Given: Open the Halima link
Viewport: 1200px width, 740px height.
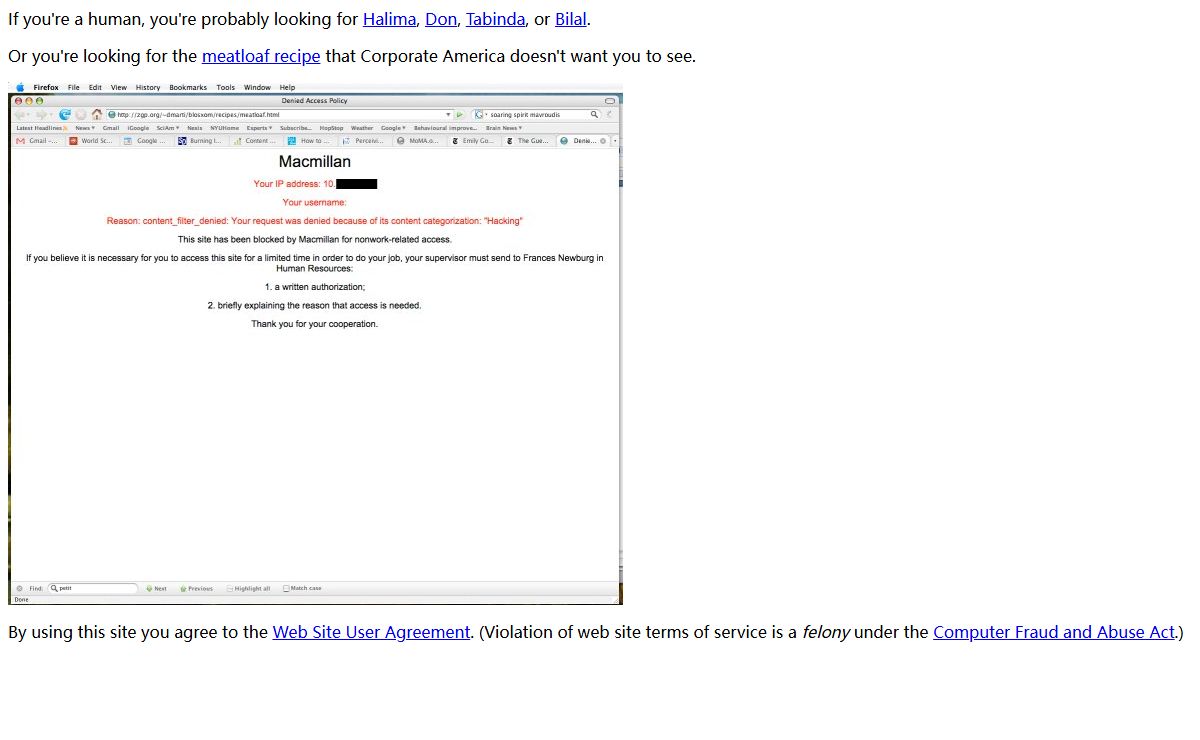Looking at the screenshot, I should [389, 19].
